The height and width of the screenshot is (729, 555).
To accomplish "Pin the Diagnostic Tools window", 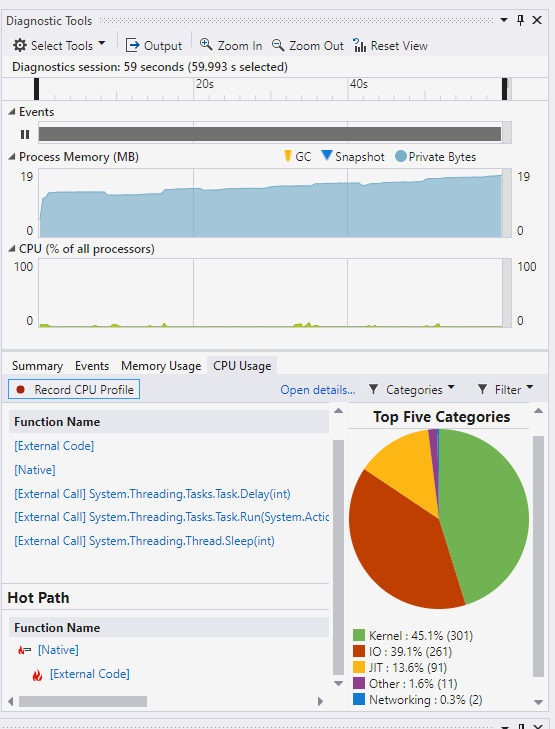I will 521,20.
